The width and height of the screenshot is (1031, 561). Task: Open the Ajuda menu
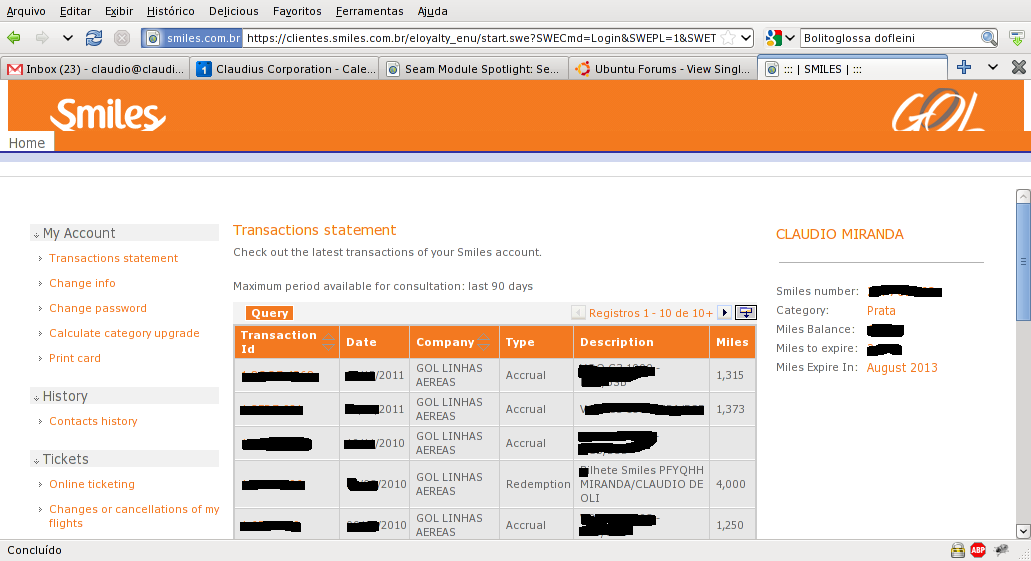pyautogui.click(x=433, y=11)
